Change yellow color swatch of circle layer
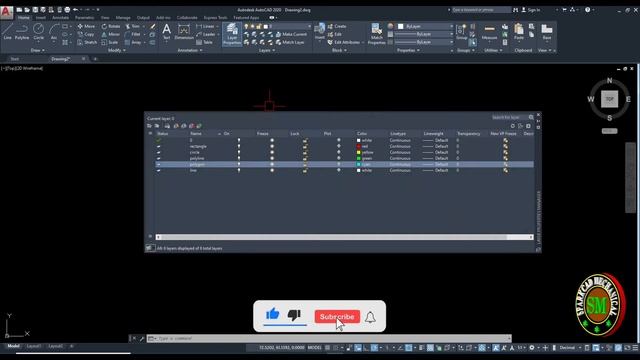This screenshot has height=360, width=640. (x=359, y=152)
